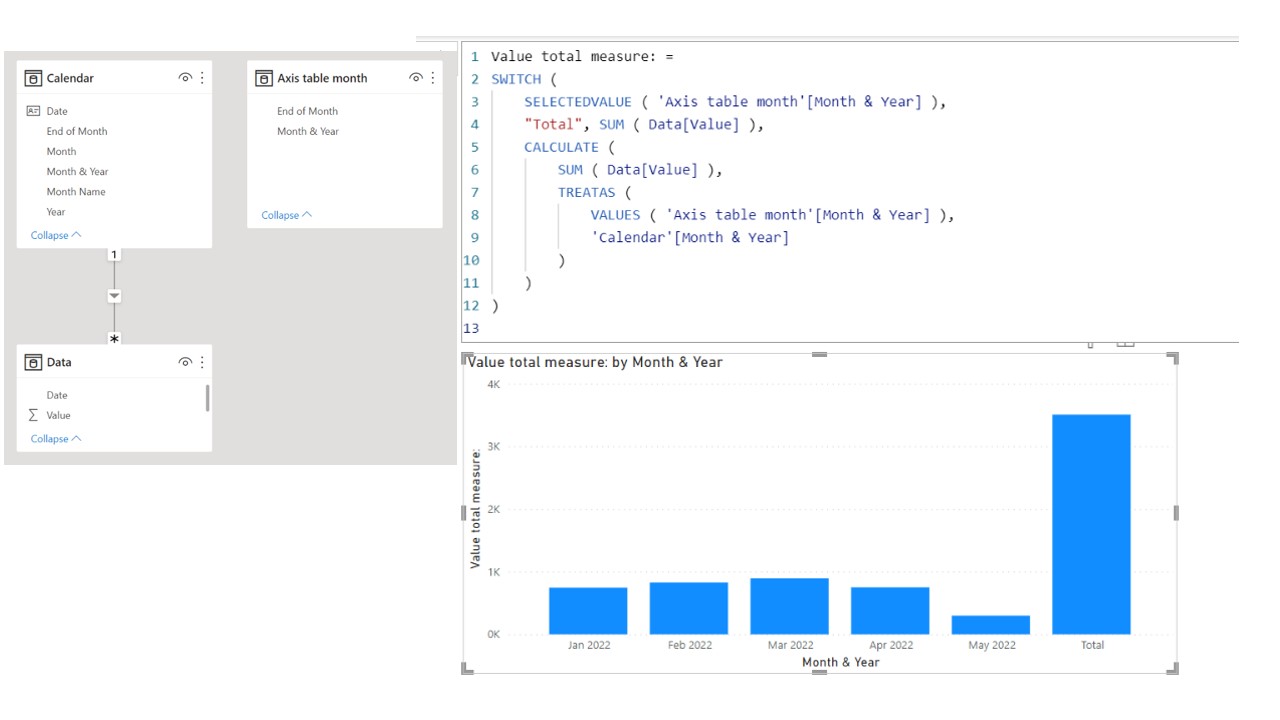Select the Month Name field
The height and width of the screenshot is (720, 1280).
coord(76,191)
